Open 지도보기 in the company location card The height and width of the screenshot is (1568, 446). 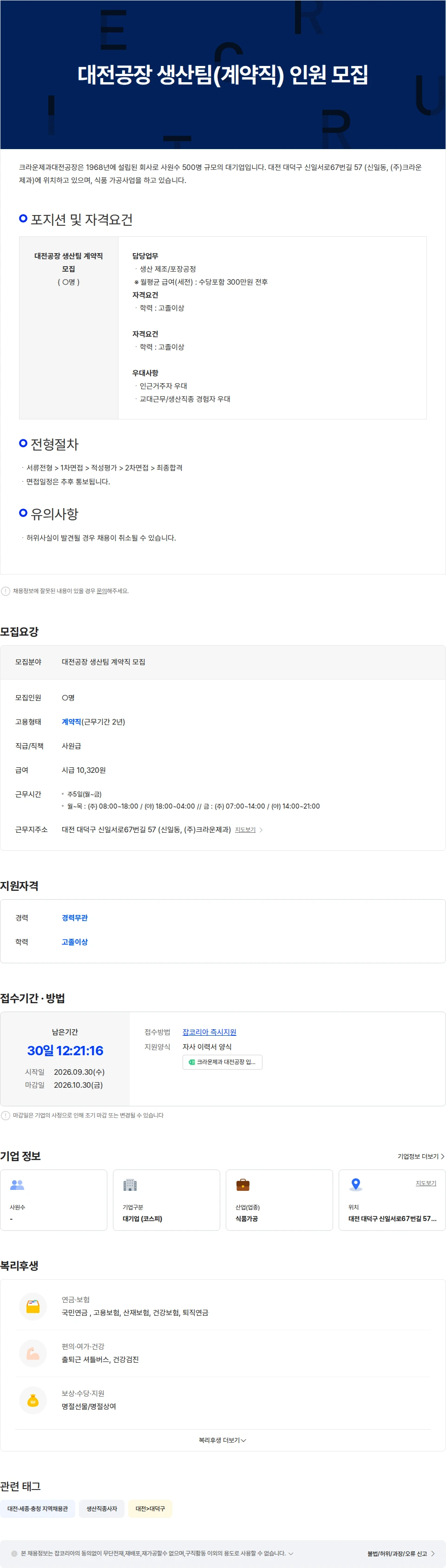[x=426, y=1183]
